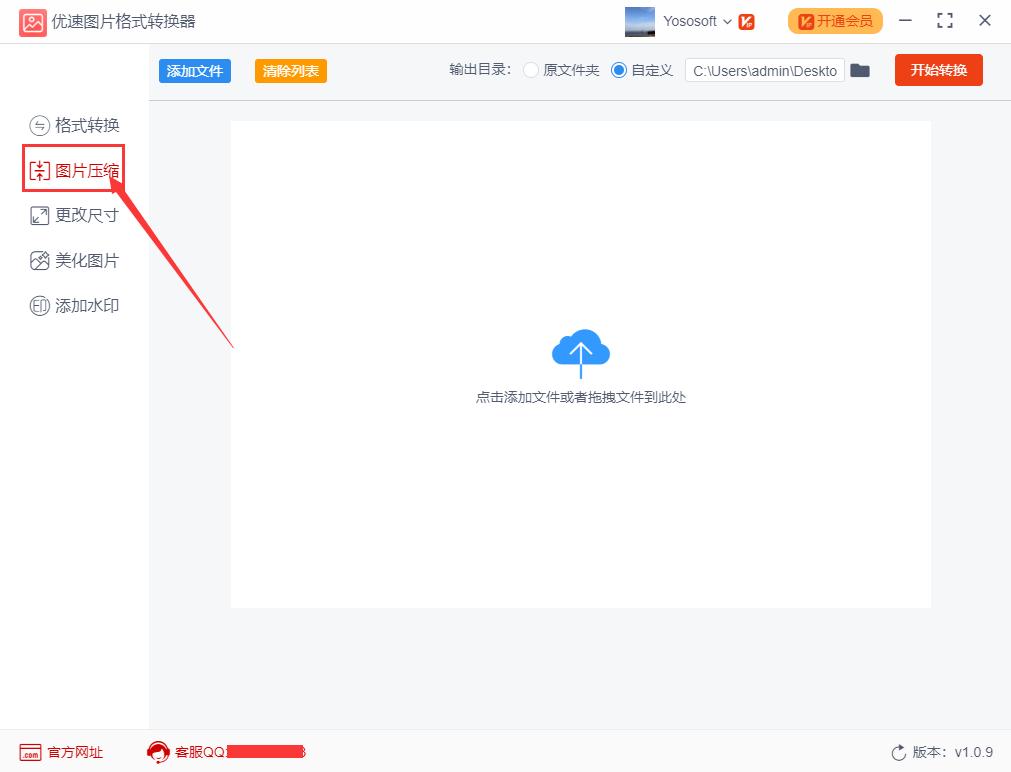The image size is (1011, 772).
Task: Switch to the 更改尺寸 resize tool
Action: [74, 214]
